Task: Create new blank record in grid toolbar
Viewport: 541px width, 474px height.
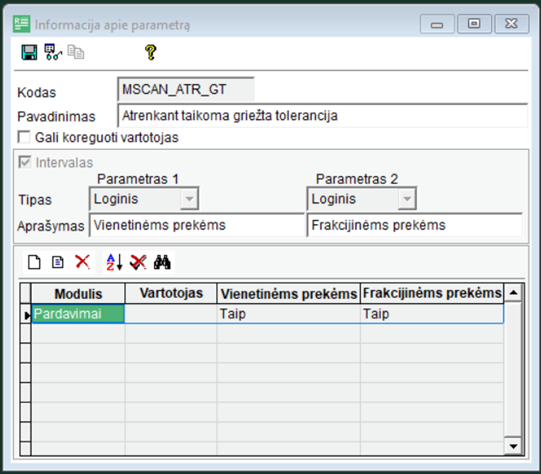Action: pyautogui.click(x=34, y=262)
